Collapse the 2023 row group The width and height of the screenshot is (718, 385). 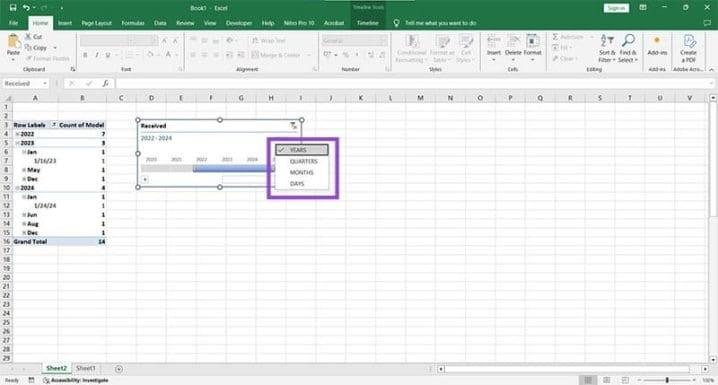(17, 143)
